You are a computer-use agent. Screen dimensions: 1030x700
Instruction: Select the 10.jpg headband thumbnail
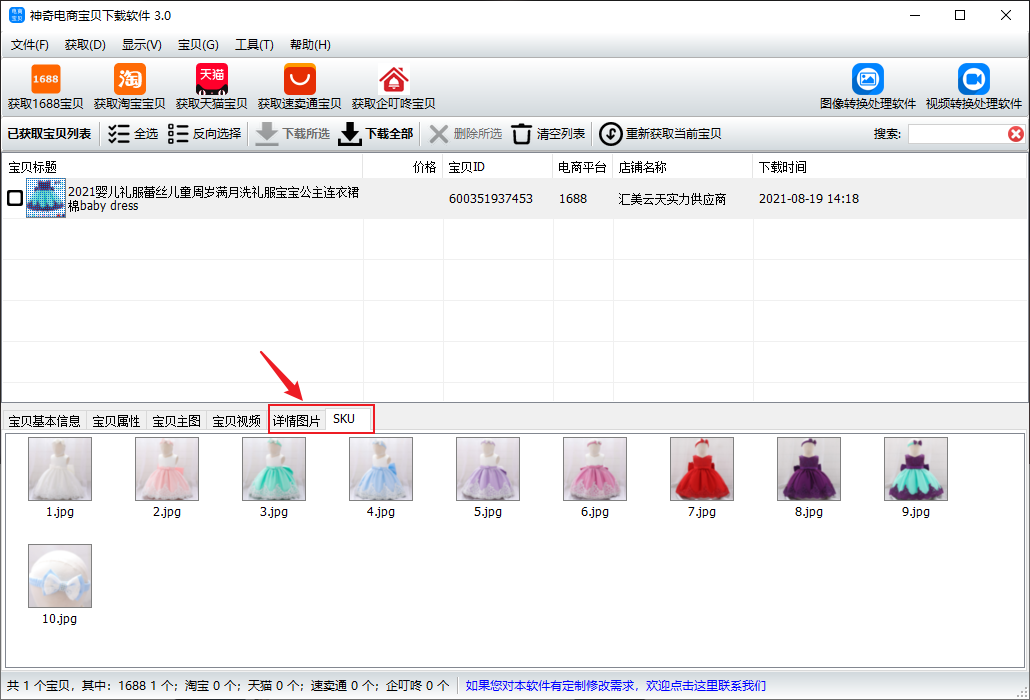click(x=60, y=576)
